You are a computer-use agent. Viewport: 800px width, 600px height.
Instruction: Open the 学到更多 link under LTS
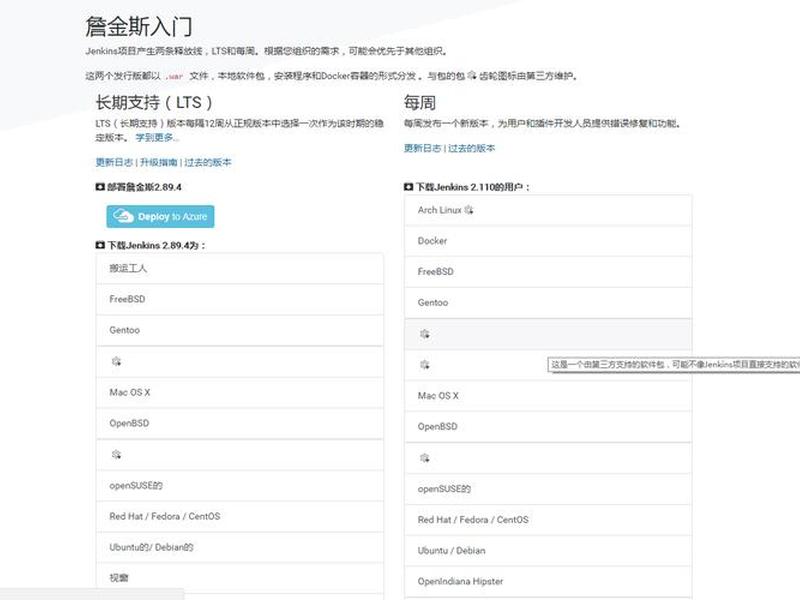[157, 138]
